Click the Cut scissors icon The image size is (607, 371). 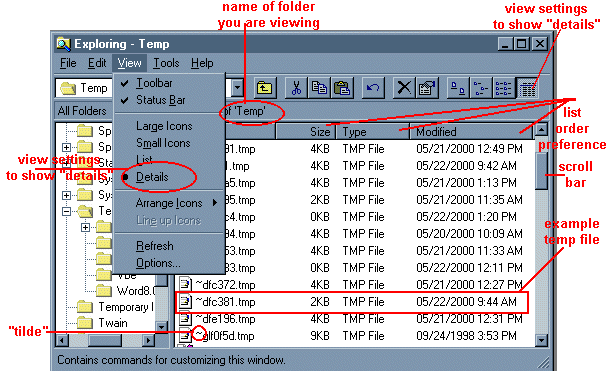296,88
